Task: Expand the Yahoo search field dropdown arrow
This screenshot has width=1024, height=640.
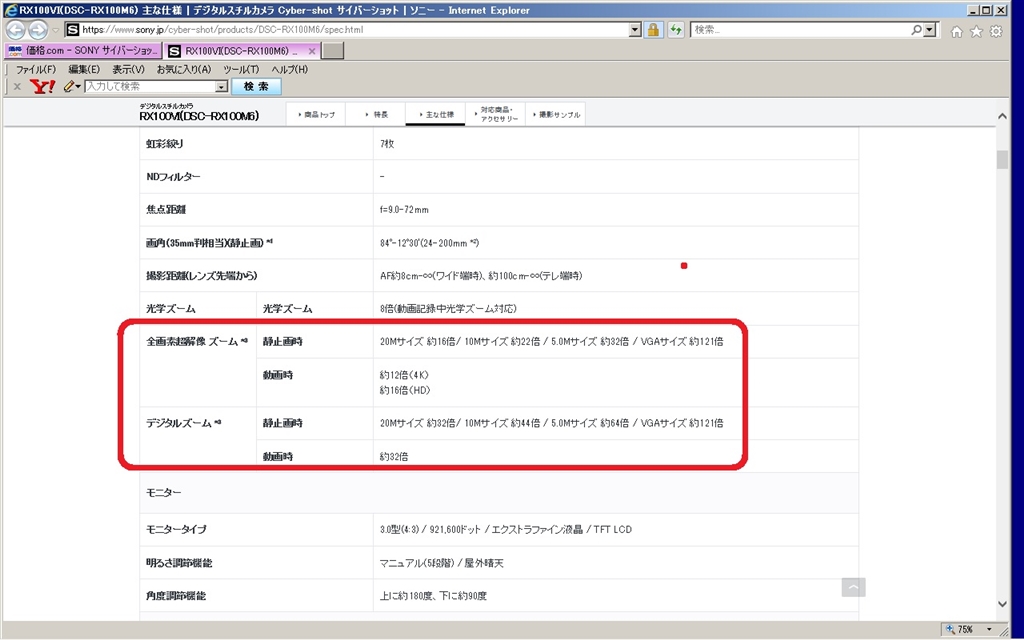Action: (x=221, y=86)
